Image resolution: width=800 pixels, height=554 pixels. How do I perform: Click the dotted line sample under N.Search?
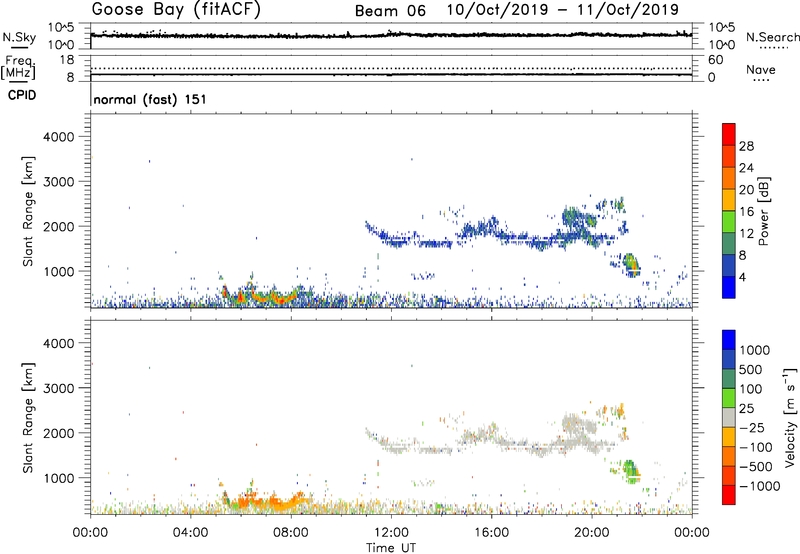[773, 47]
